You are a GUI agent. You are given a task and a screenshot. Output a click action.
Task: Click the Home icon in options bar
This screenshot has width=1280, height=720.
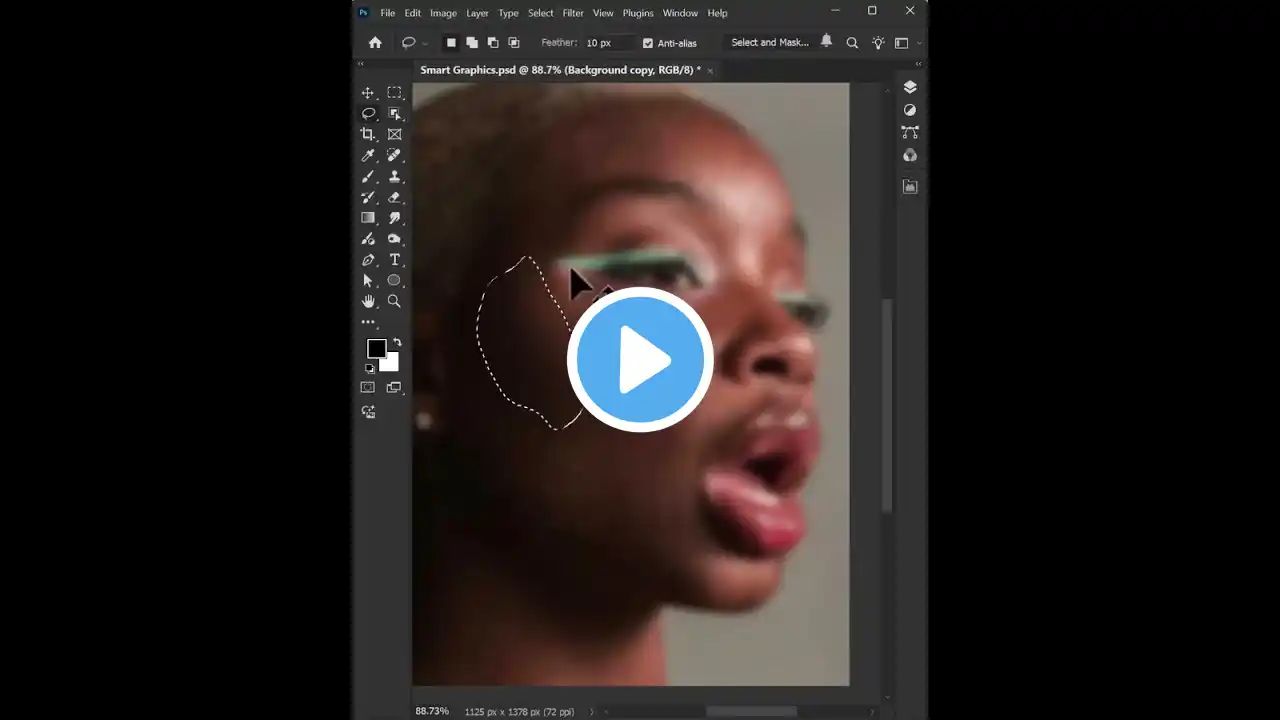click(x=375, y=43)
